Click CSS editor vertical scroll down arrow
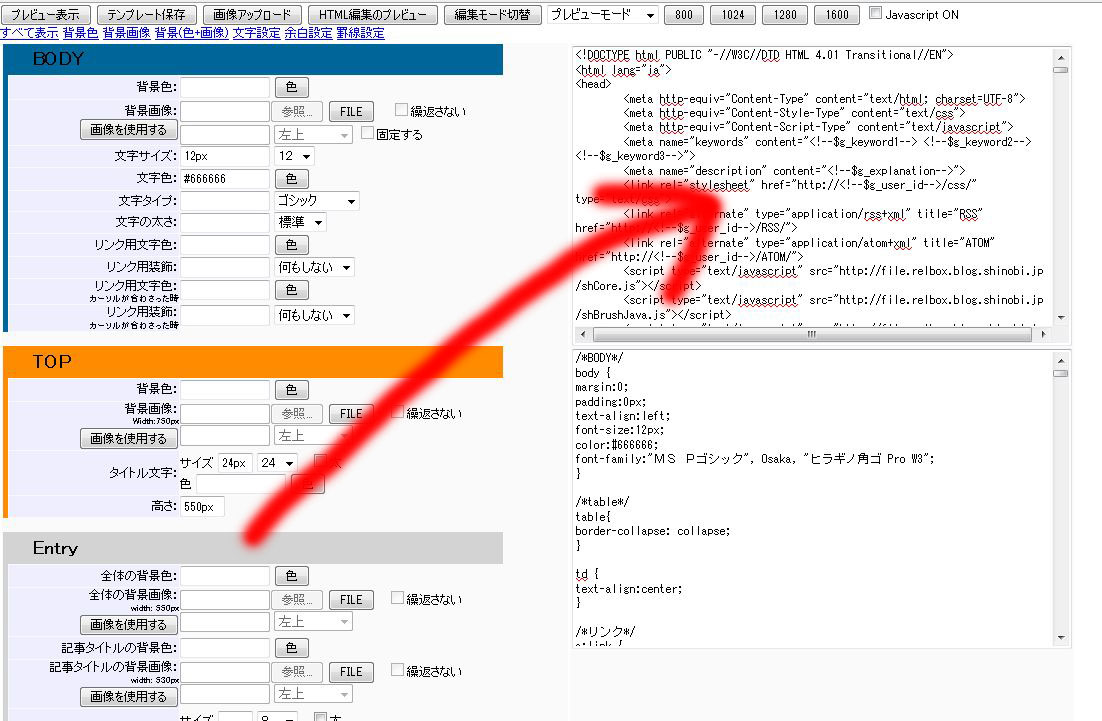 (1061, 638)
